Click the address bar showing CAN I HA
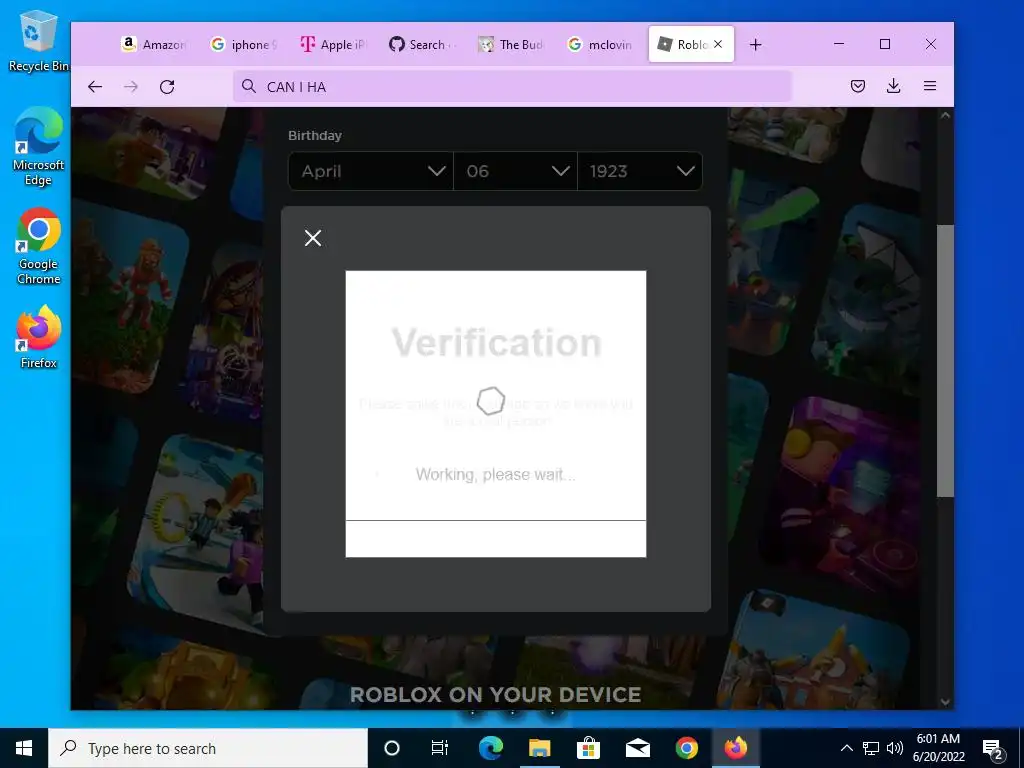Image resolution: width=1024 pixels, height=768 pixels. (x=513, y=87)
